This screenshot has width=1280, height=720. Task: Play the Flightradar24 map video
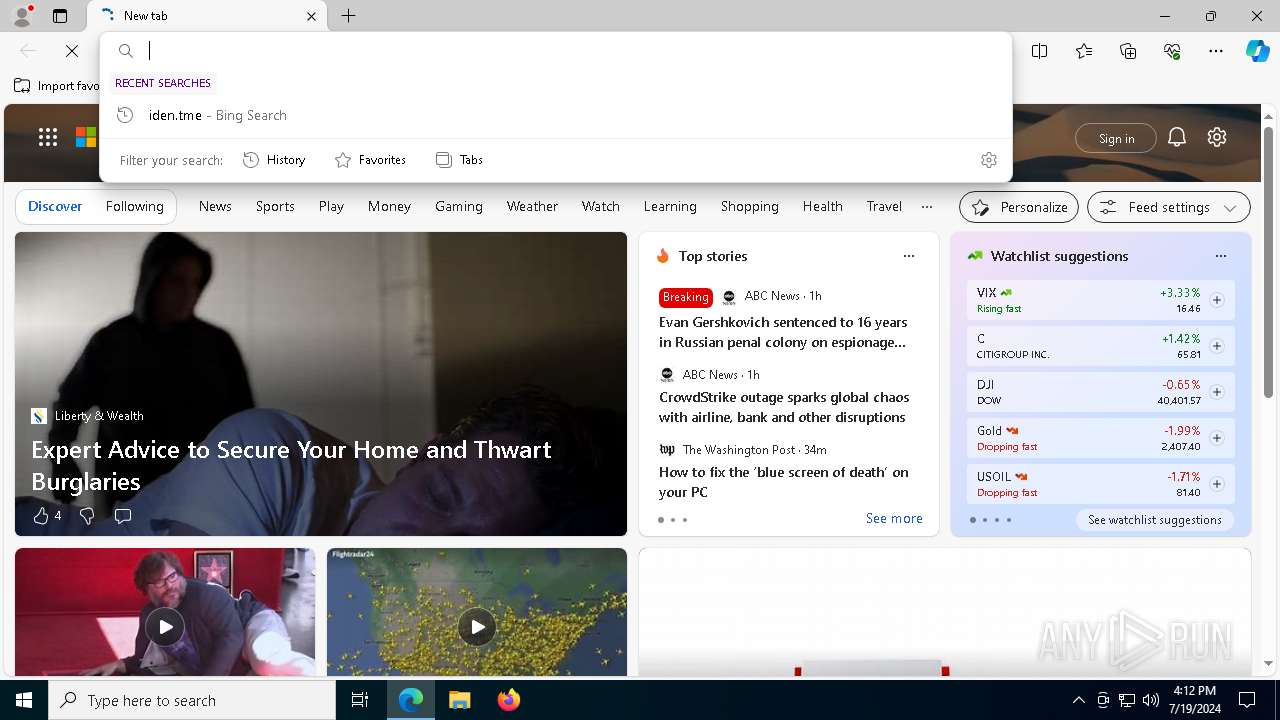477,627
